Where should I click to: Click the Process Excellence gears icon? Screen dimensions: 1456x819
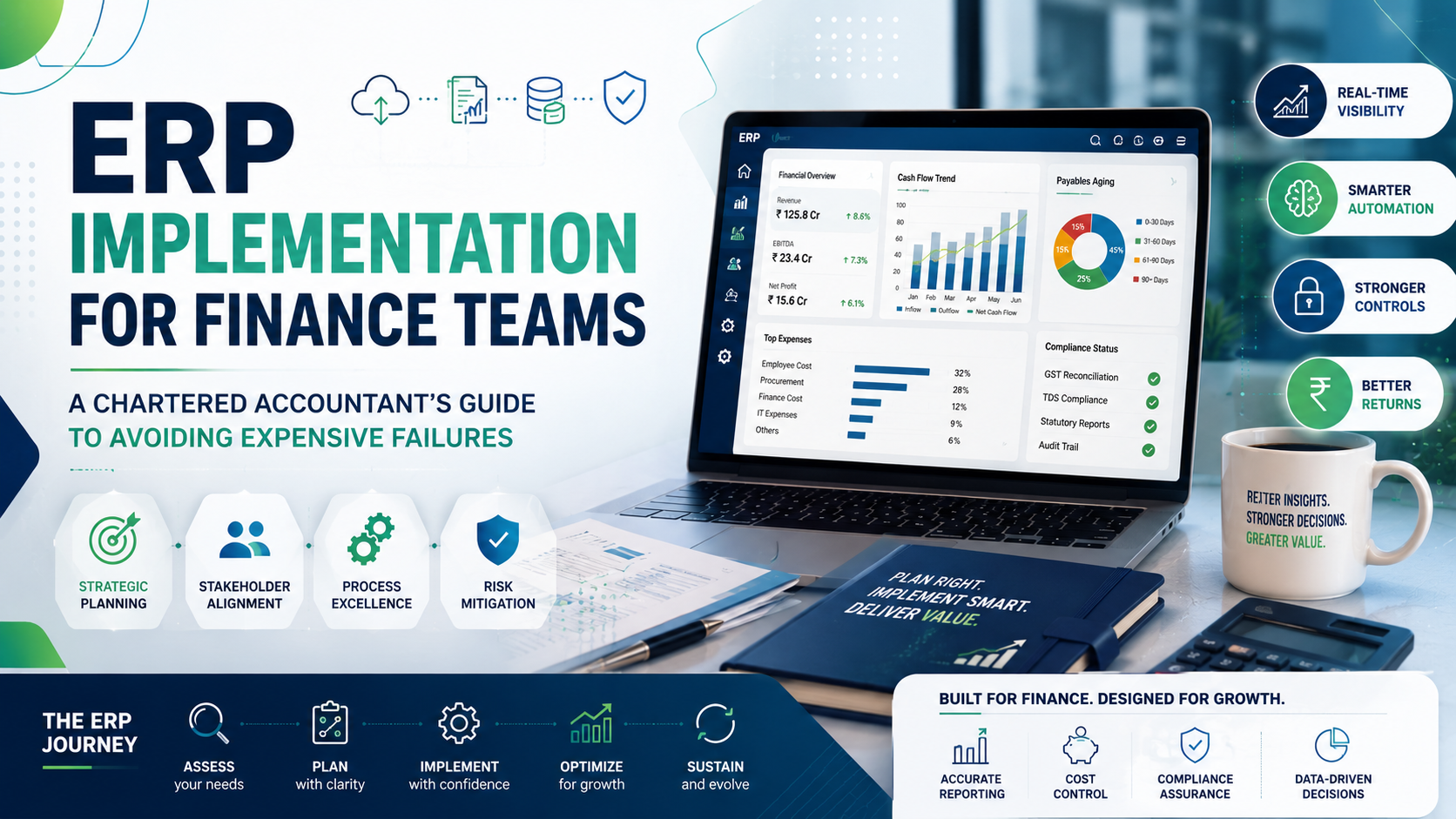[x=371, y=539]
